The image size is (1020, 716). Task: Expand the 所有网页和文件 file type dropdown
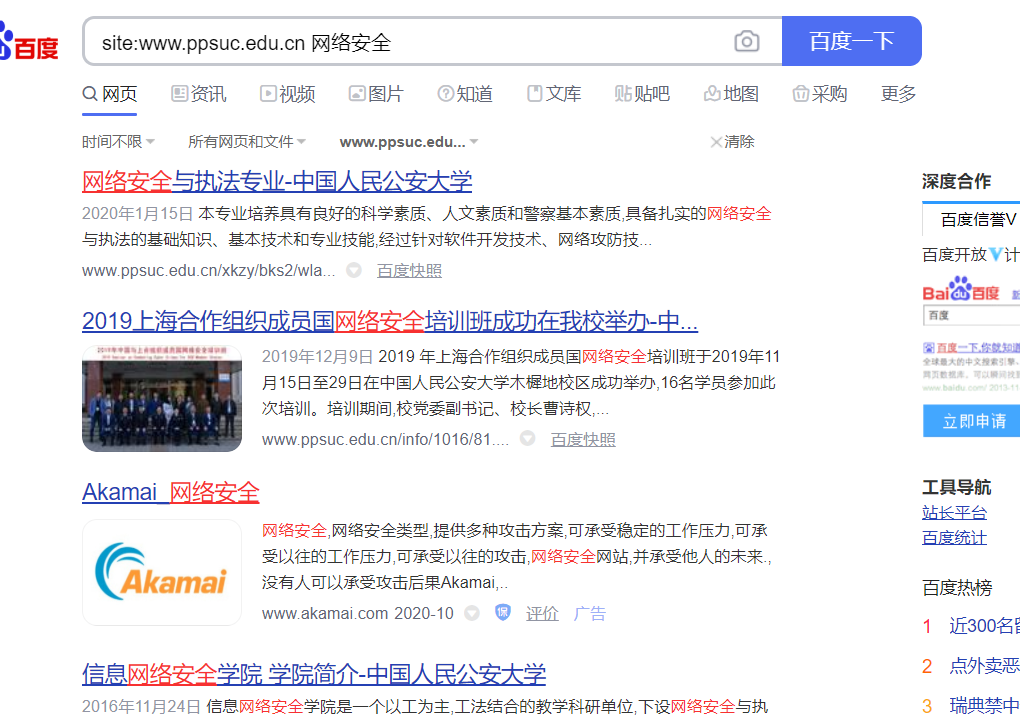247,142
